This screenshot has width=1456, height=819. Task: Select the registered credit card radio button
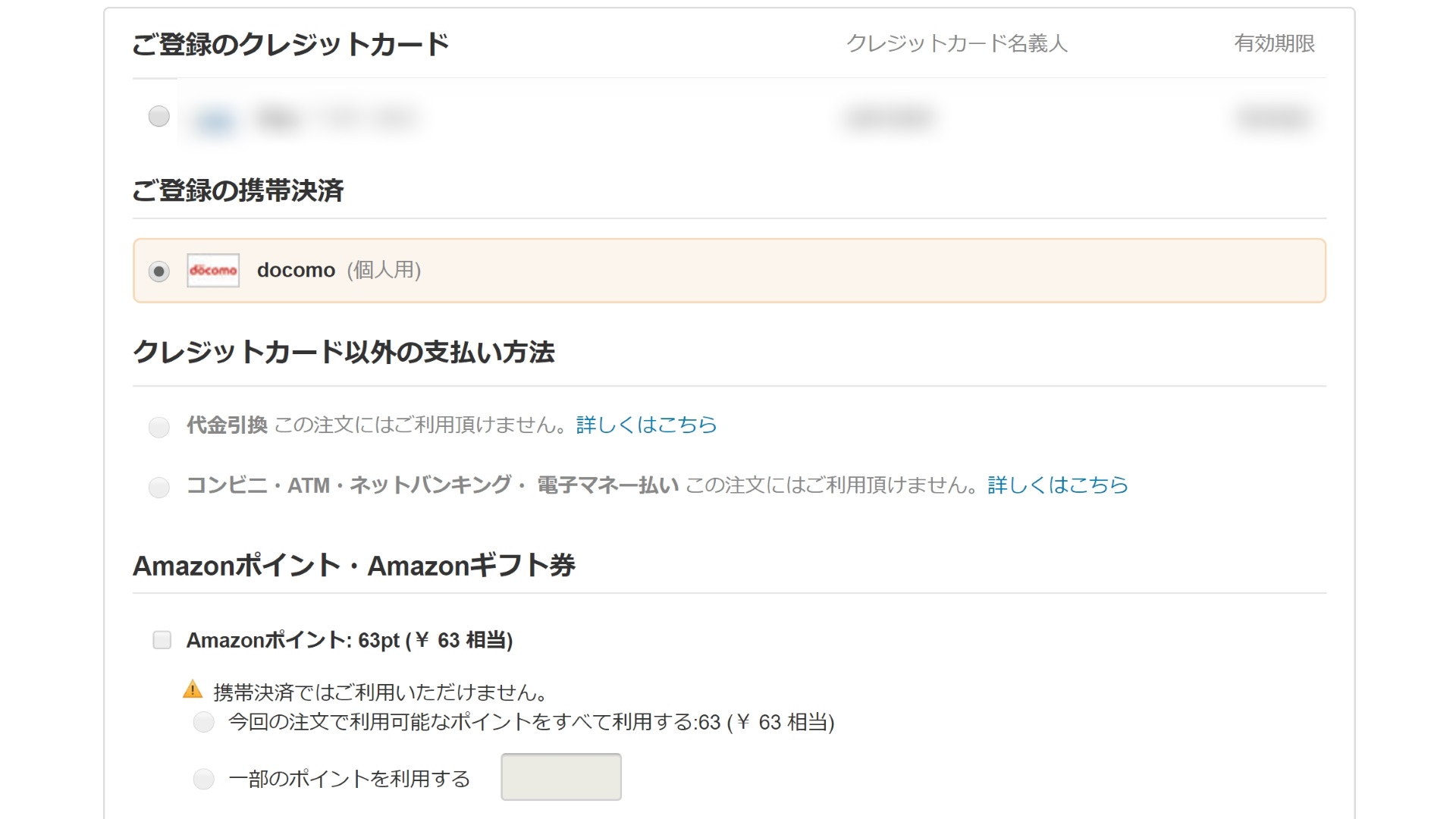pos(159,116)
